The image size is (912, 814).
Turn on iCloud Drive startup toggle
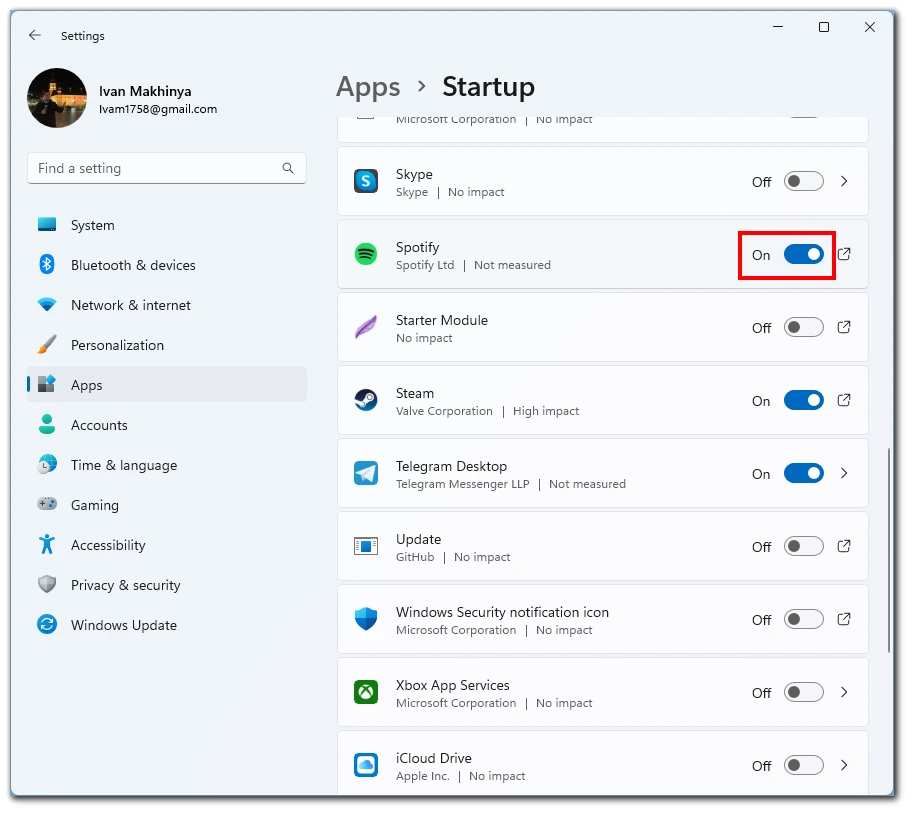point(804,765)
